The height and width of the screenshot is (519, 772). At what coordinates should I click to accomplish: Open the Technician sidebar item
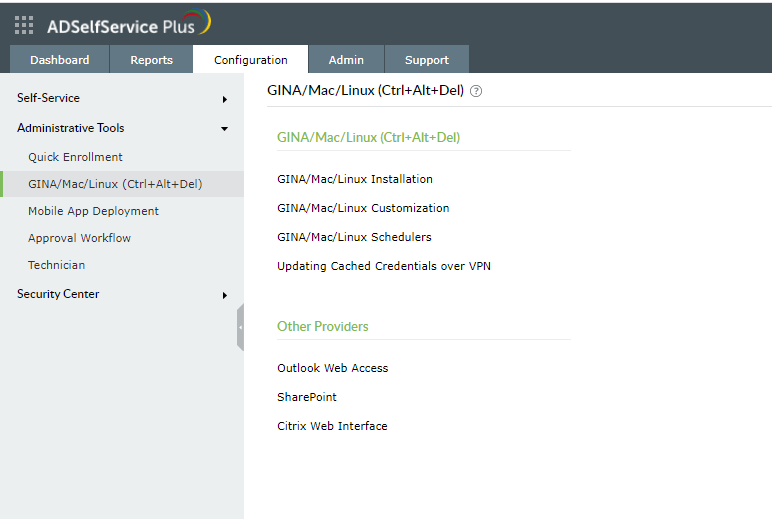point(56,265)
